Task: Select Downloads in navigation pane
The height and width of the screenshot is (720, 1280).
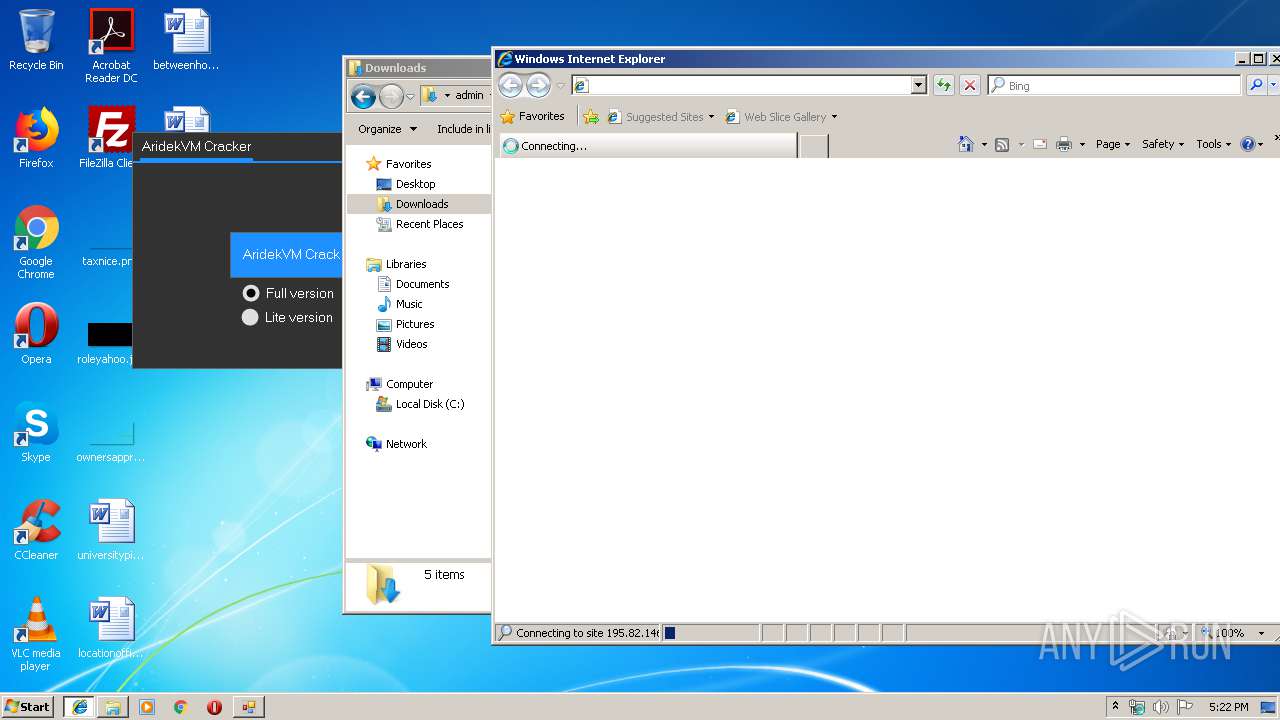Action: coord(421,204)
